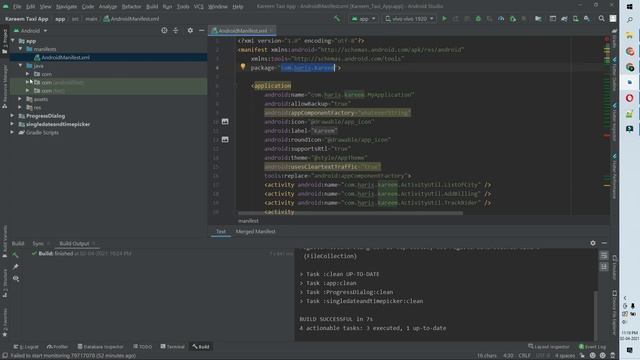Open the VCS menu

point(198,7)
